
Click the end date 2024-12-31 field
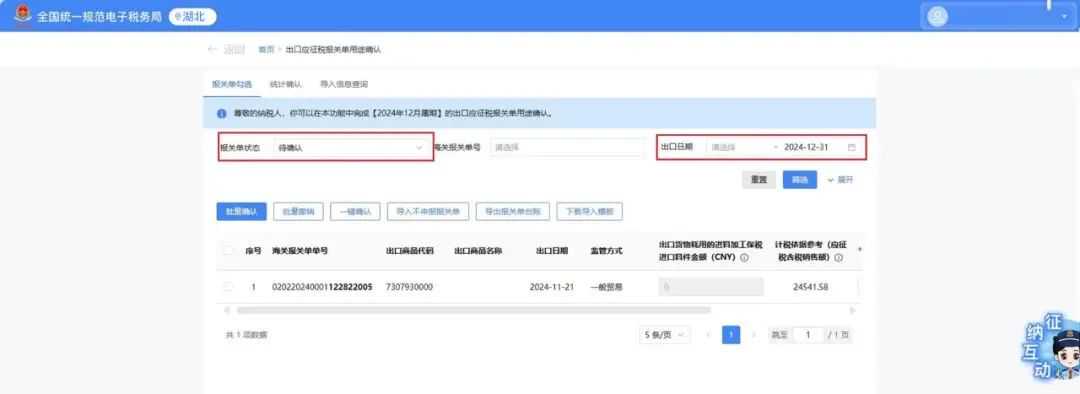tap(806, 147)
